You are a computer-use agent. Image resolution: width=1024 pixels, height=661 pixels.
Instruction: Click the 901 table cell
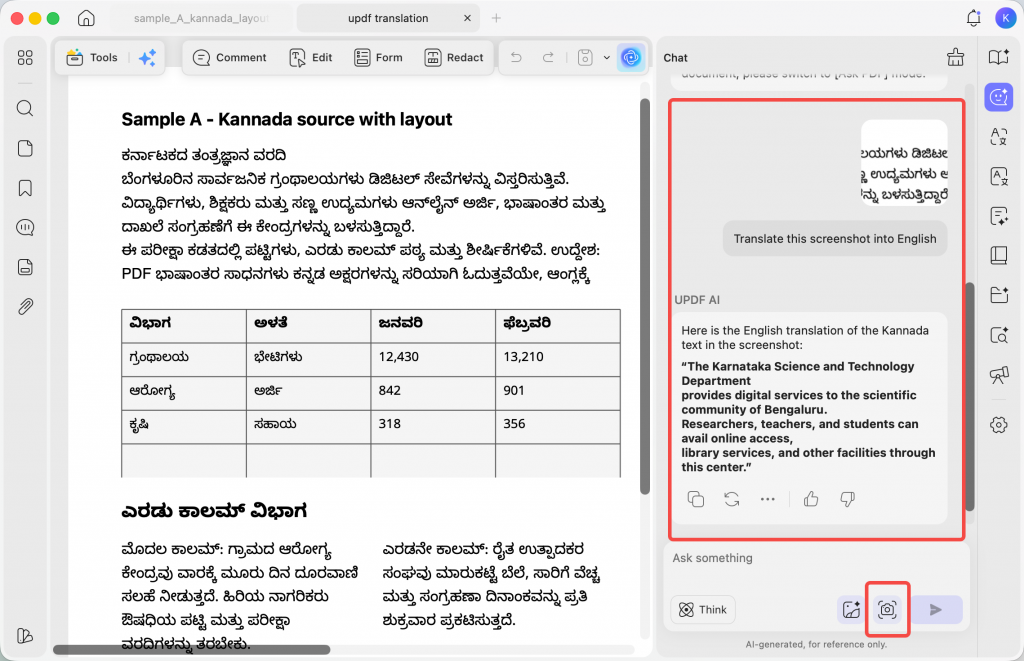[x=558, y=392]
